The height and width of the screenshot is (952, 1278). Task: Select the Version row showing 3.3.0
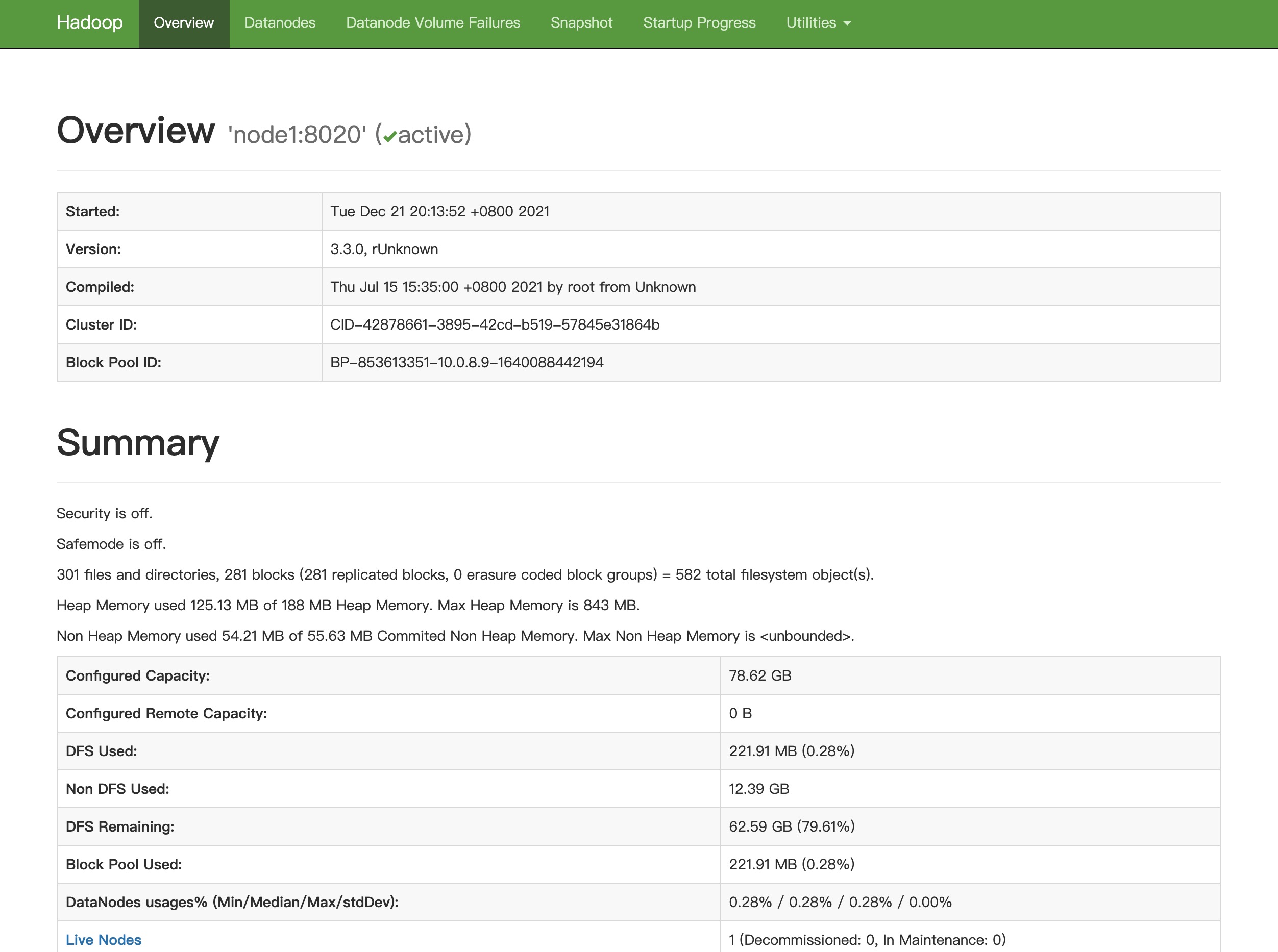(x=384, y=249)
